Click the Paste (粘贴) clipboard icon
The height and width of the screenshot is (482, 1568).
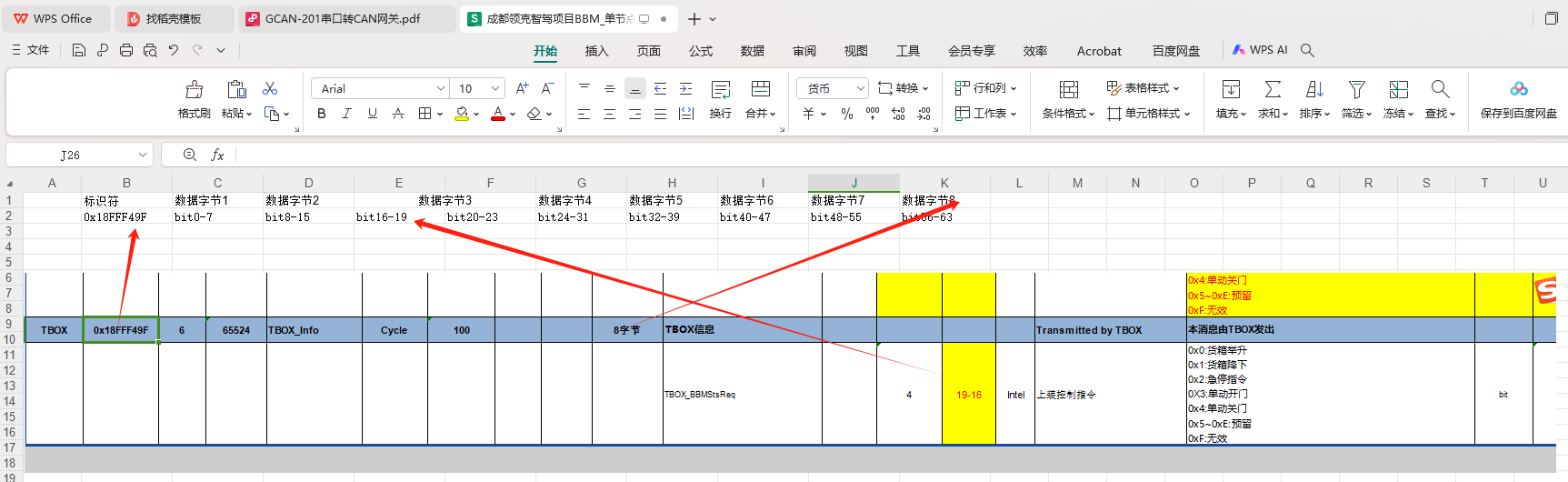point(236,89)
